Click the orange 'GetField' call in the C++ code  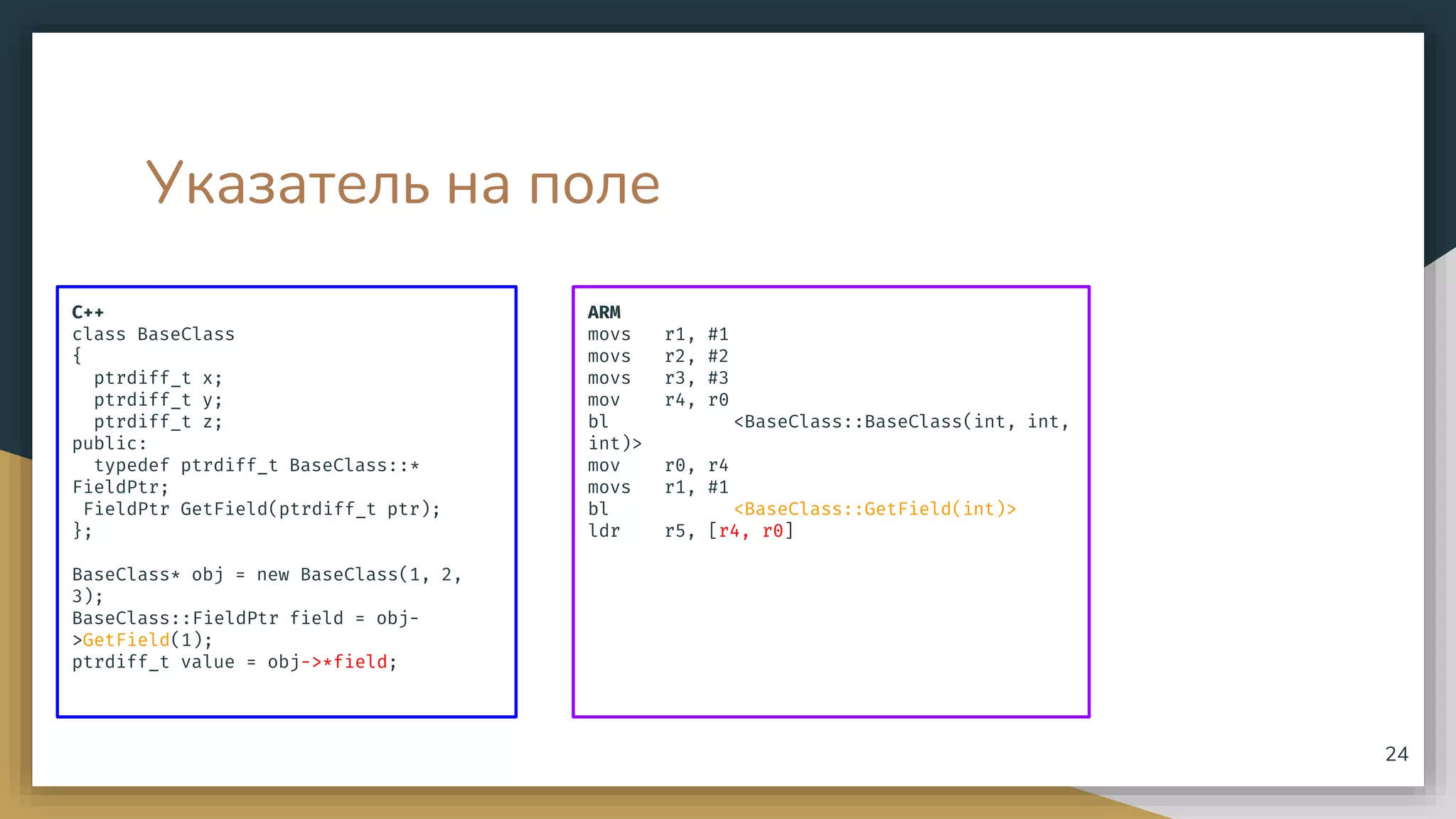click(127, 640)
